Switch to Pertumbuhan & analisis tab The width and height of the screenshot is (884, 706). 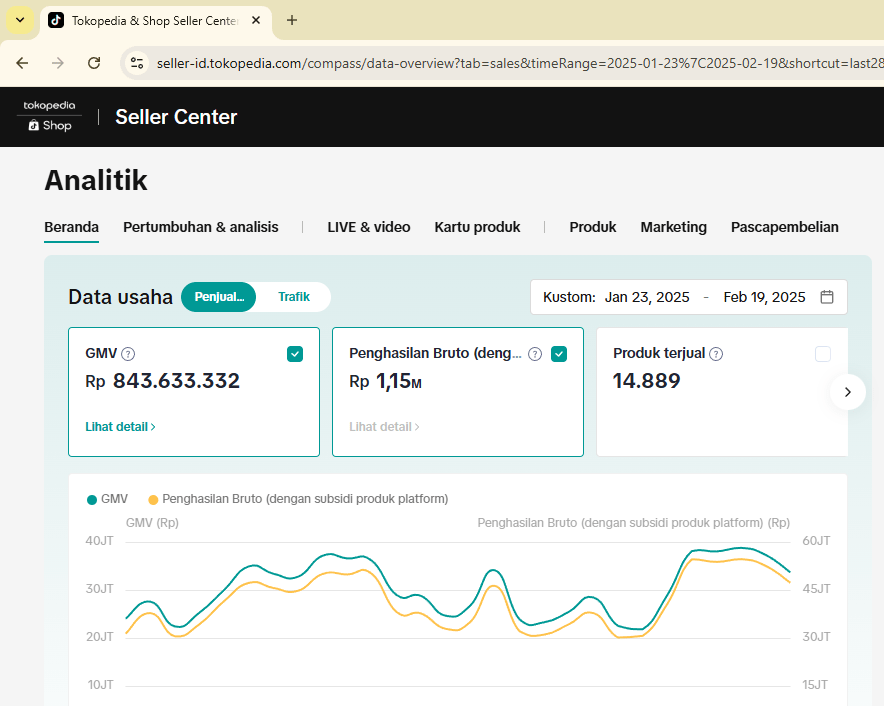coord(201,227)
